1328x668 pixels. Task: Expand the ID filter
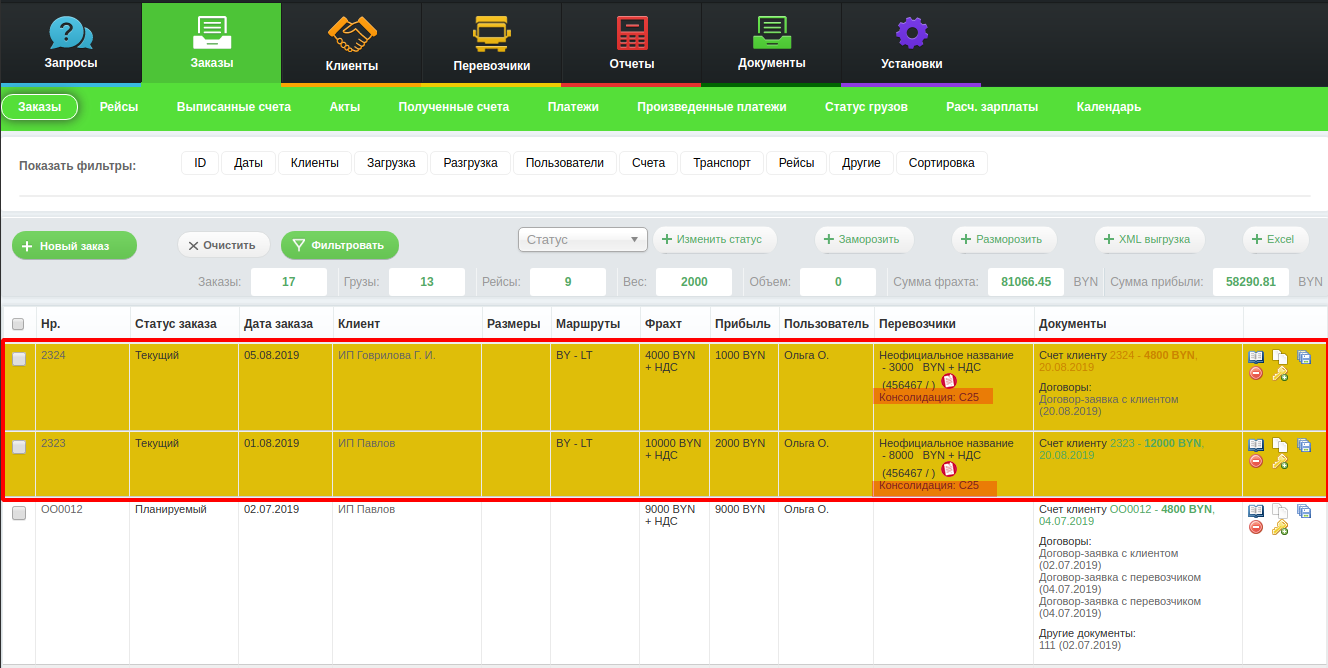pos(200,163)
